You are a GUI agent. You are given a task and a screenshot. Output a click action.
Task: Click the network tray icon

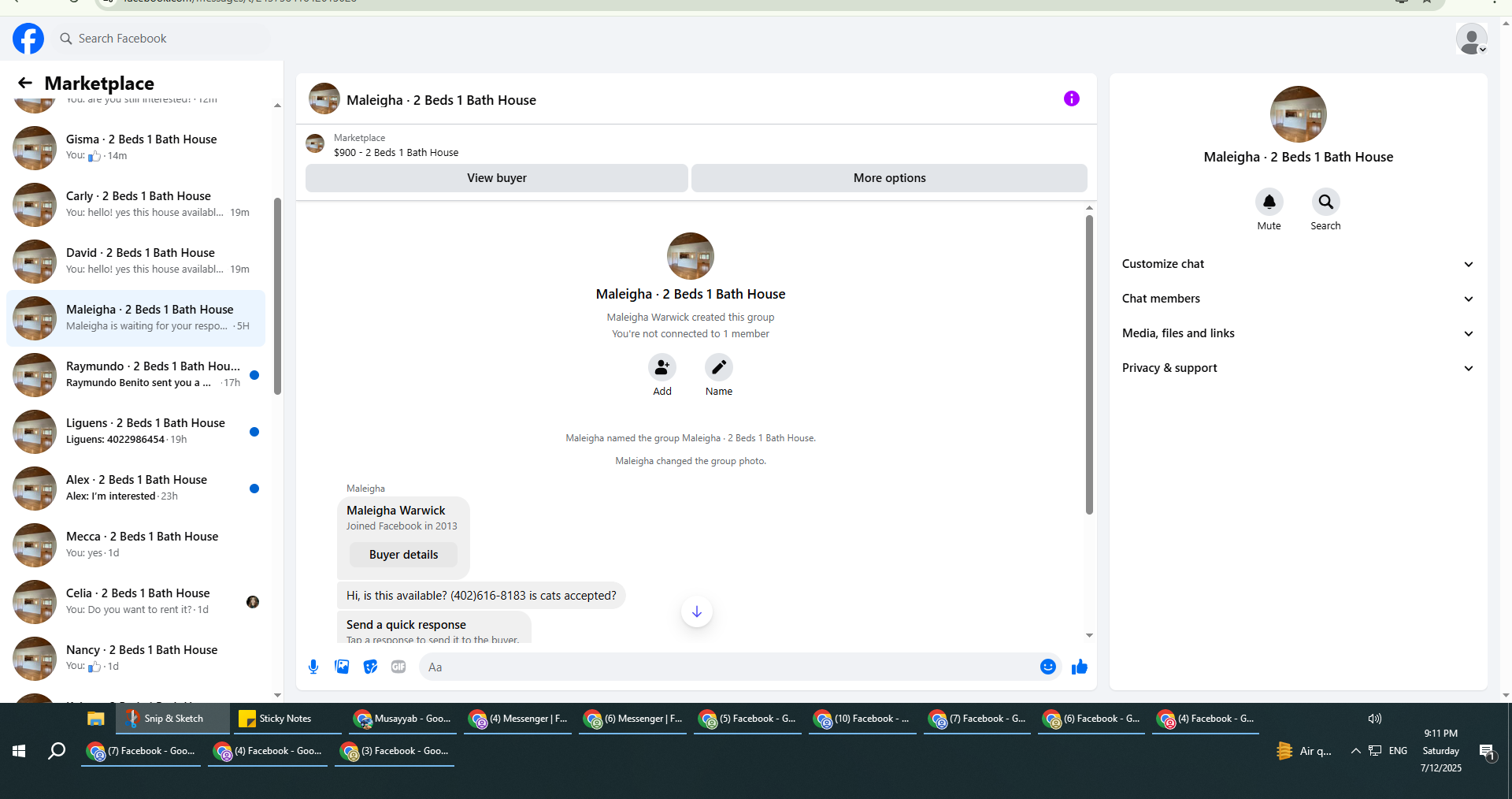(1375, 751)
